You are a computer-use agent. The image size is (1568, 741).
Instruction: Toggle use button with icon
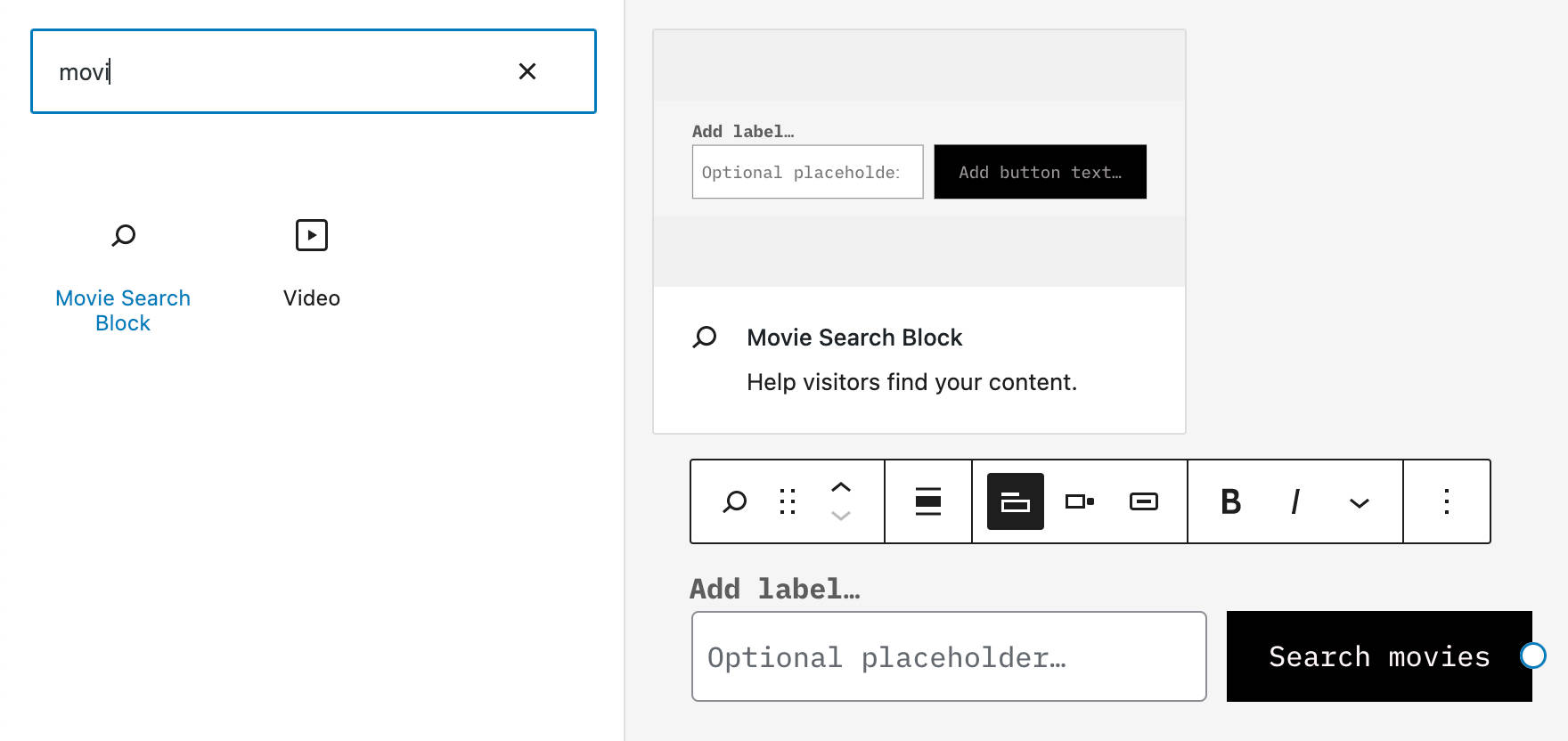click(x=1143, y=501)
